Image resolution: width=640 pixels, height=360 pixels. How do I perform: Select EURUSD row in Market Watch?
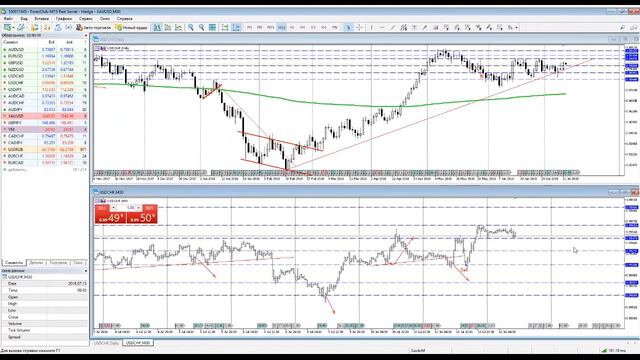(44, 56)
